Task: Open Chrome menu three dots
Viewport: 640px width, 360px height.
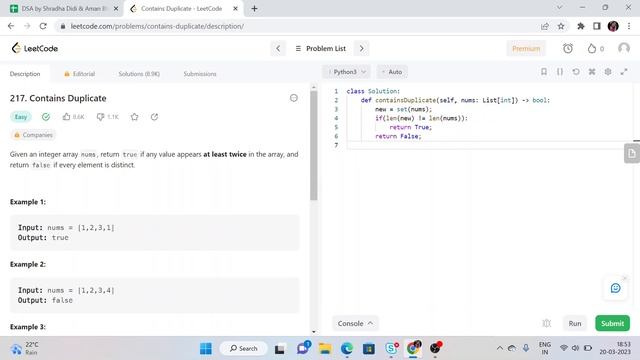Action: [629, 26]
